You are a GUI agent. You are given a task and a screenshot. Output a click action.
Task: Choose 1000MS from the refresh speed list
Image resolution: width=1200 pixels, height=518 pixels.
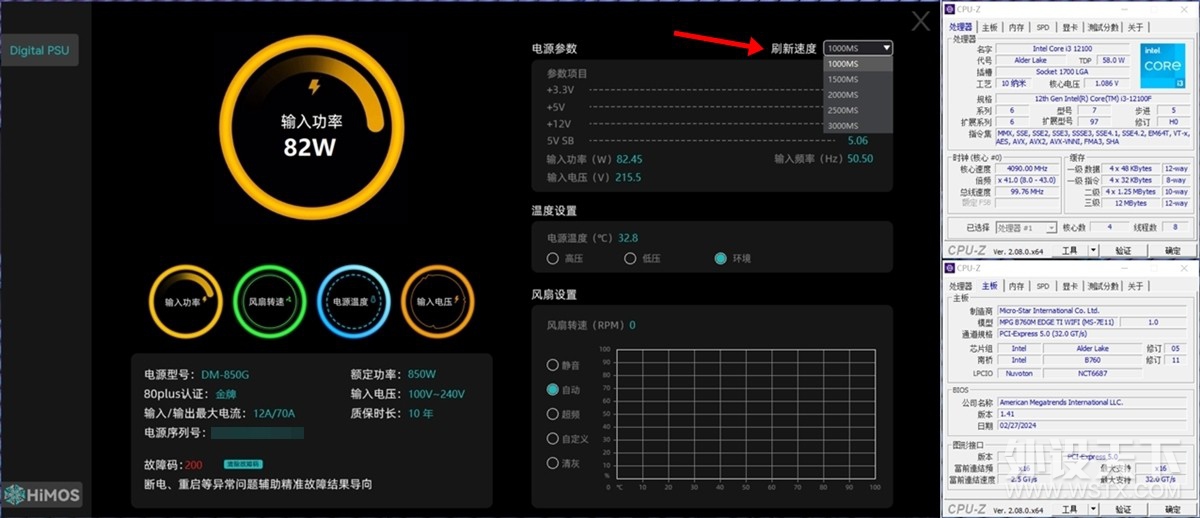858,64
